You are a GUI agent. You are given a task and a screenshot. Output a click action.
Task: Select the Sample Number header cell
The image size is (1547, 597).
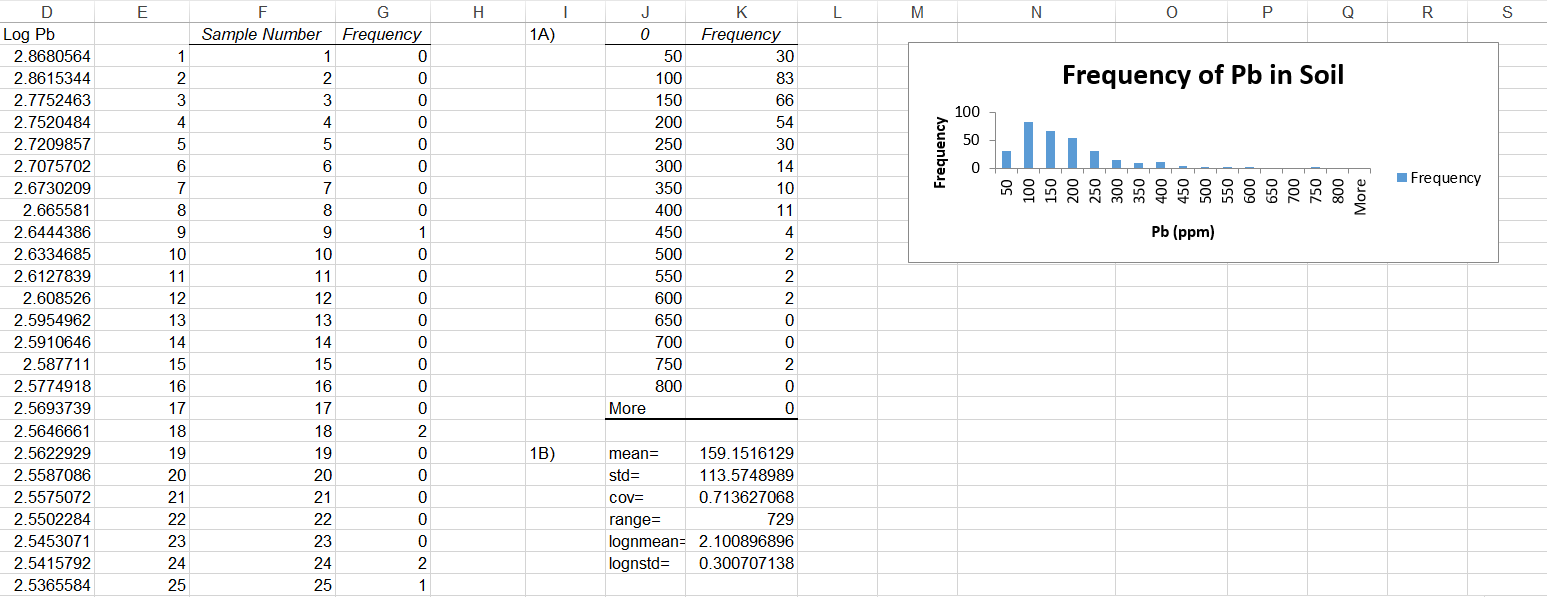(262, 34)
